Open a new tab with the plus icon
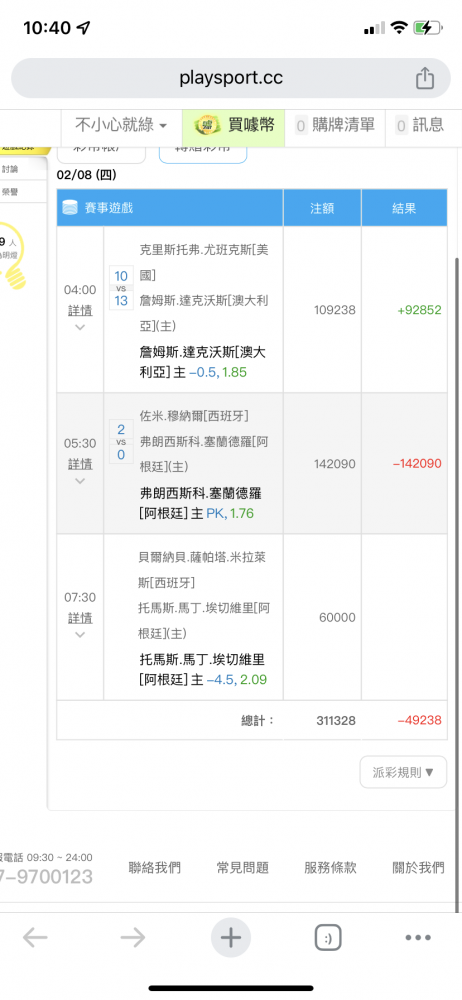This screenshot has height=1000, width=462. pos(230,938)
